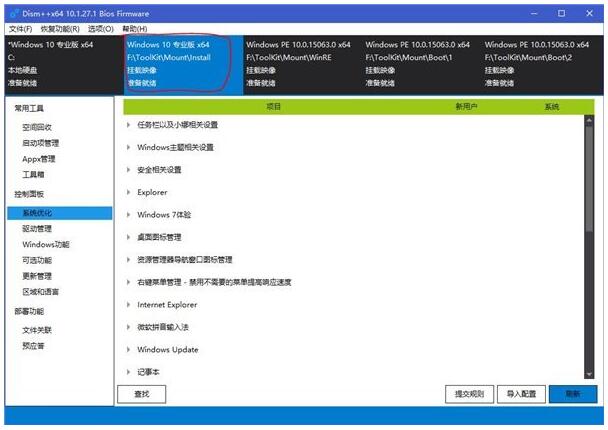Click the list scrollbar down arrow
The width and height of the screenshot is (608, 430).
tap(589, 374)
